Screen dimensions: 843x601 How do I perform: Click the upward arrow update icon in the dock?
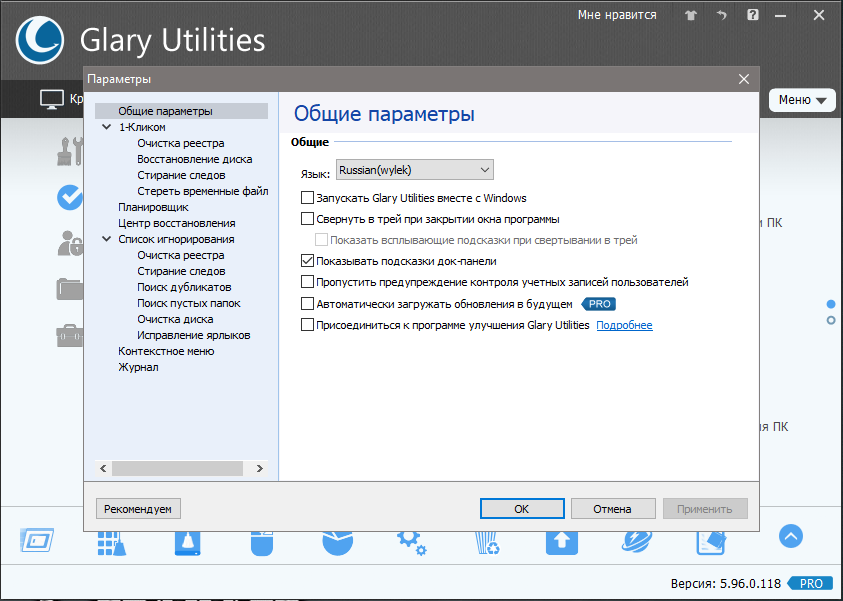[562, 543]
